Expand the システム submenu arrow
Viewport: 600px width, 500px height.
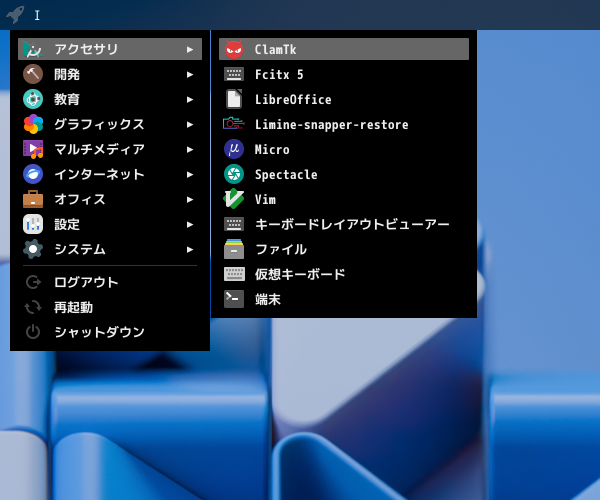pyautogui.click(x=190, y=249)
